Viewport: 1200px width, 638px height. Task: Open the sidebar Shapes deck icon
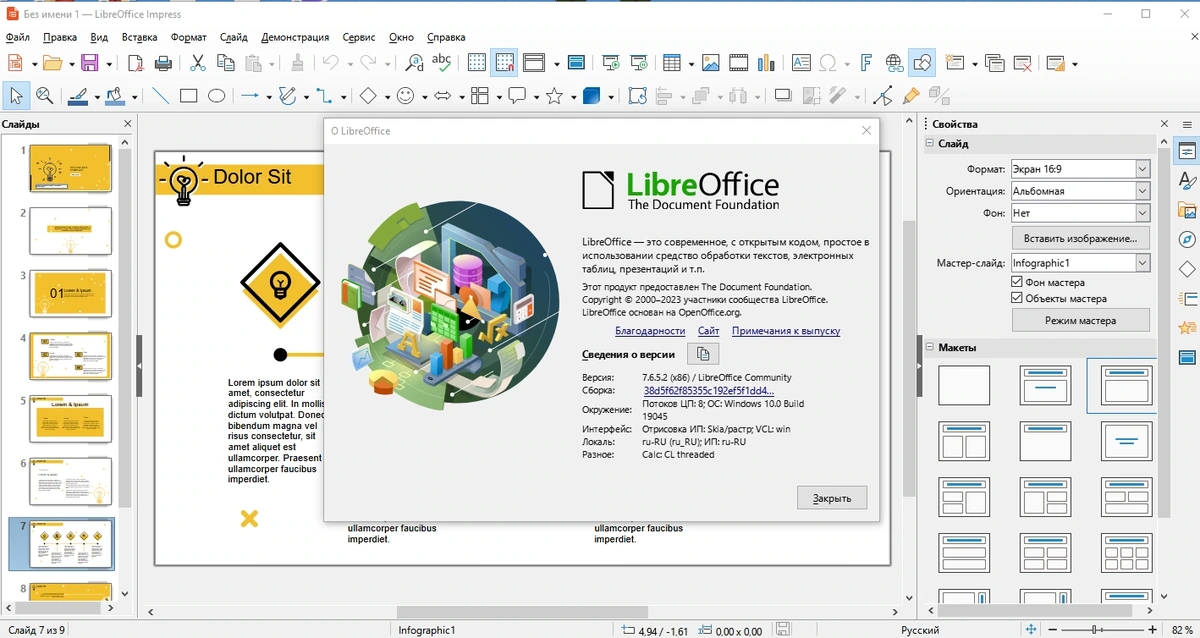(1187, 269)
